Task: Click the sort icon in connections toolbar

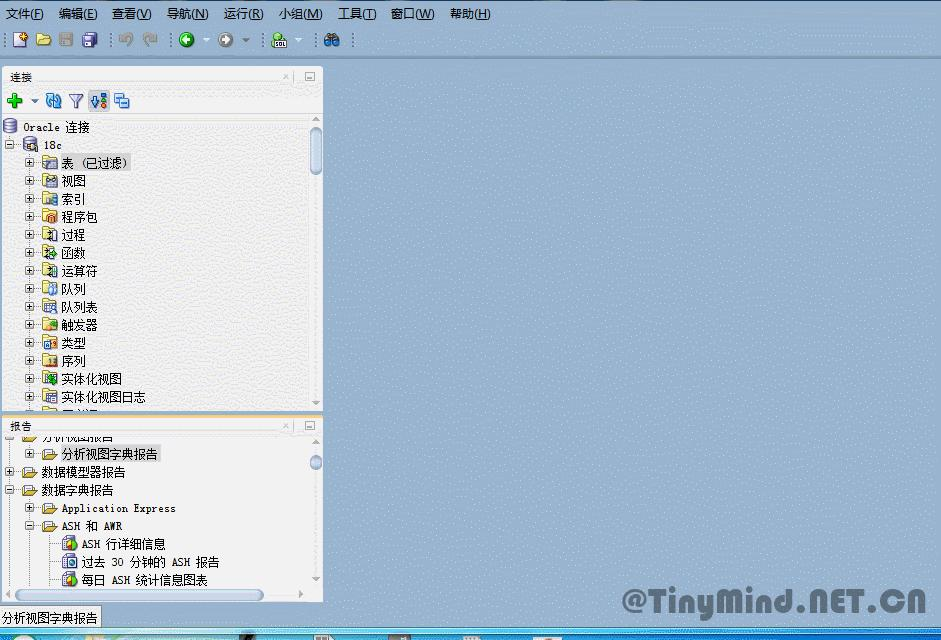Action: click(x=98, y=100)
